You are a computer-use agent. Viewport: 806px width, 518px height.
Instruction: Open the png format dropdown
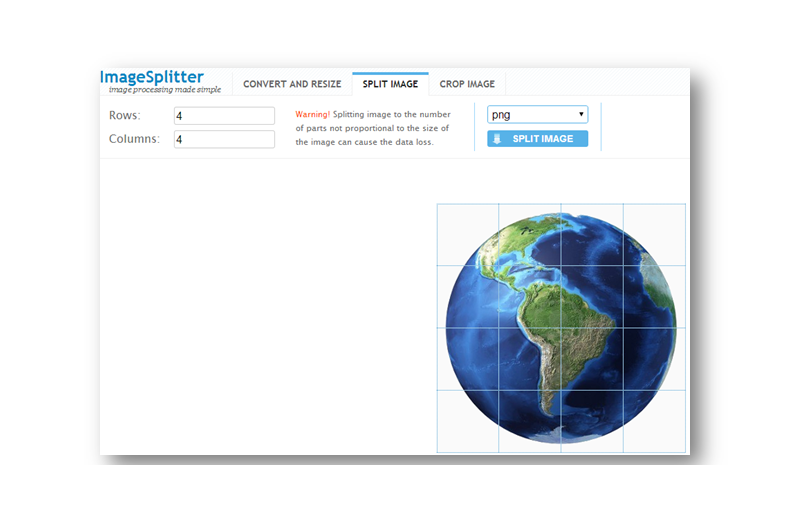pyautogui.click(x=538, y=115)
